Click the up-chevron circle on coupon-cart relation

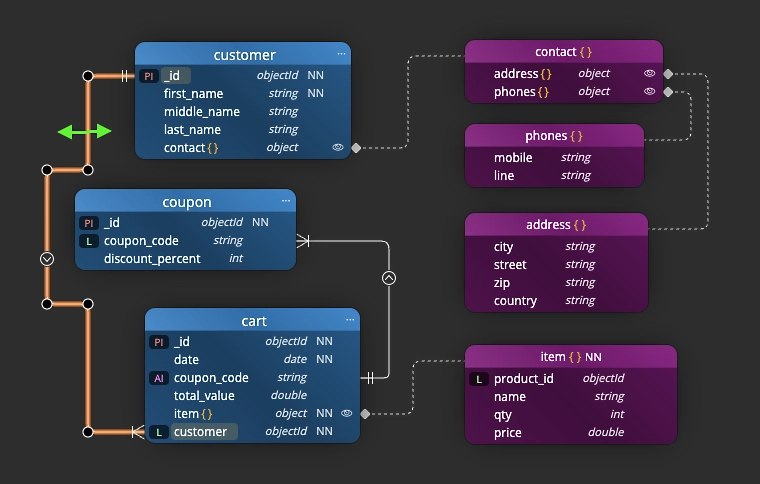389,278
